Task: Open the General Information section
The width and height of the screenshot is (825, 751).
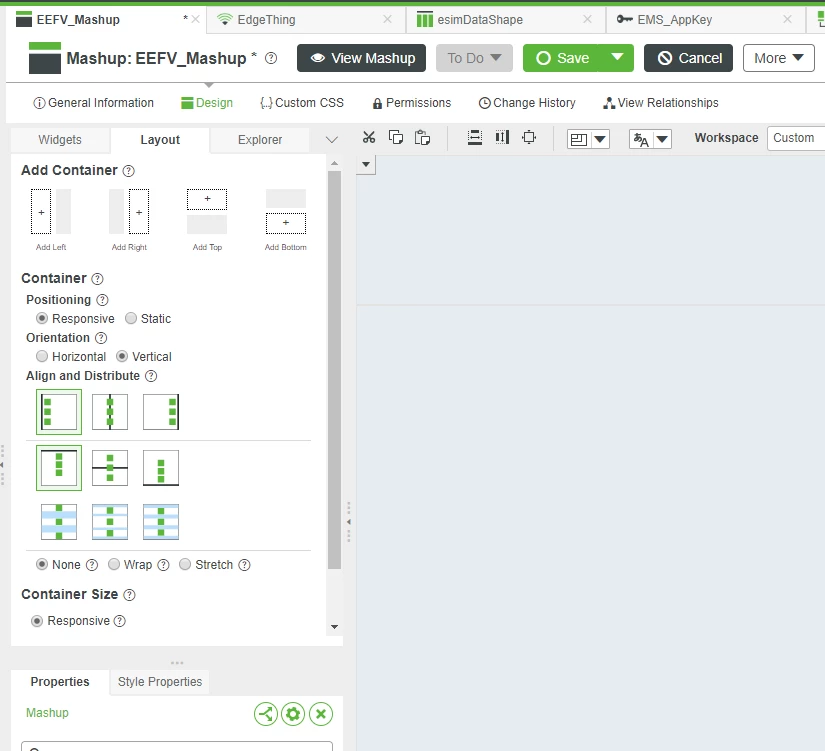Action: 93,103
